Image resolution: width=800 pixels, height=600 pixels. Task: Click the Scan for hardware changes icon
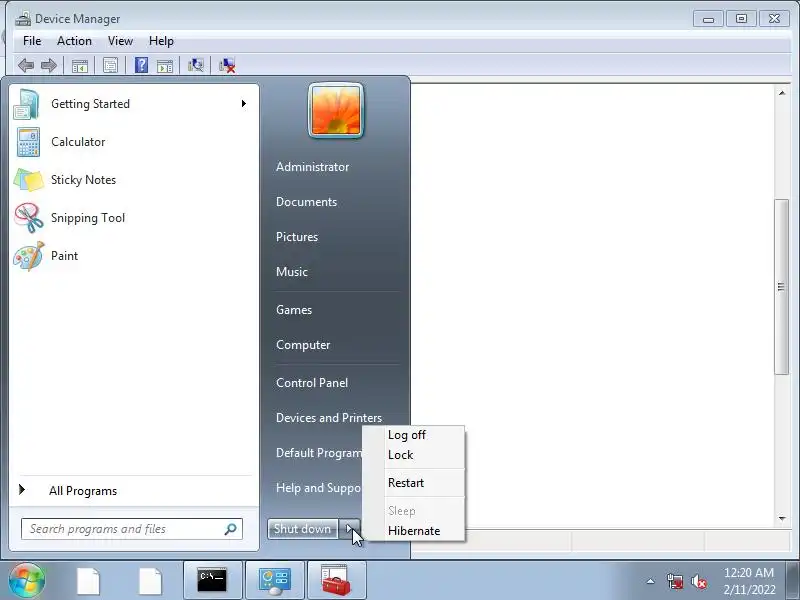(x=195, y=65)
